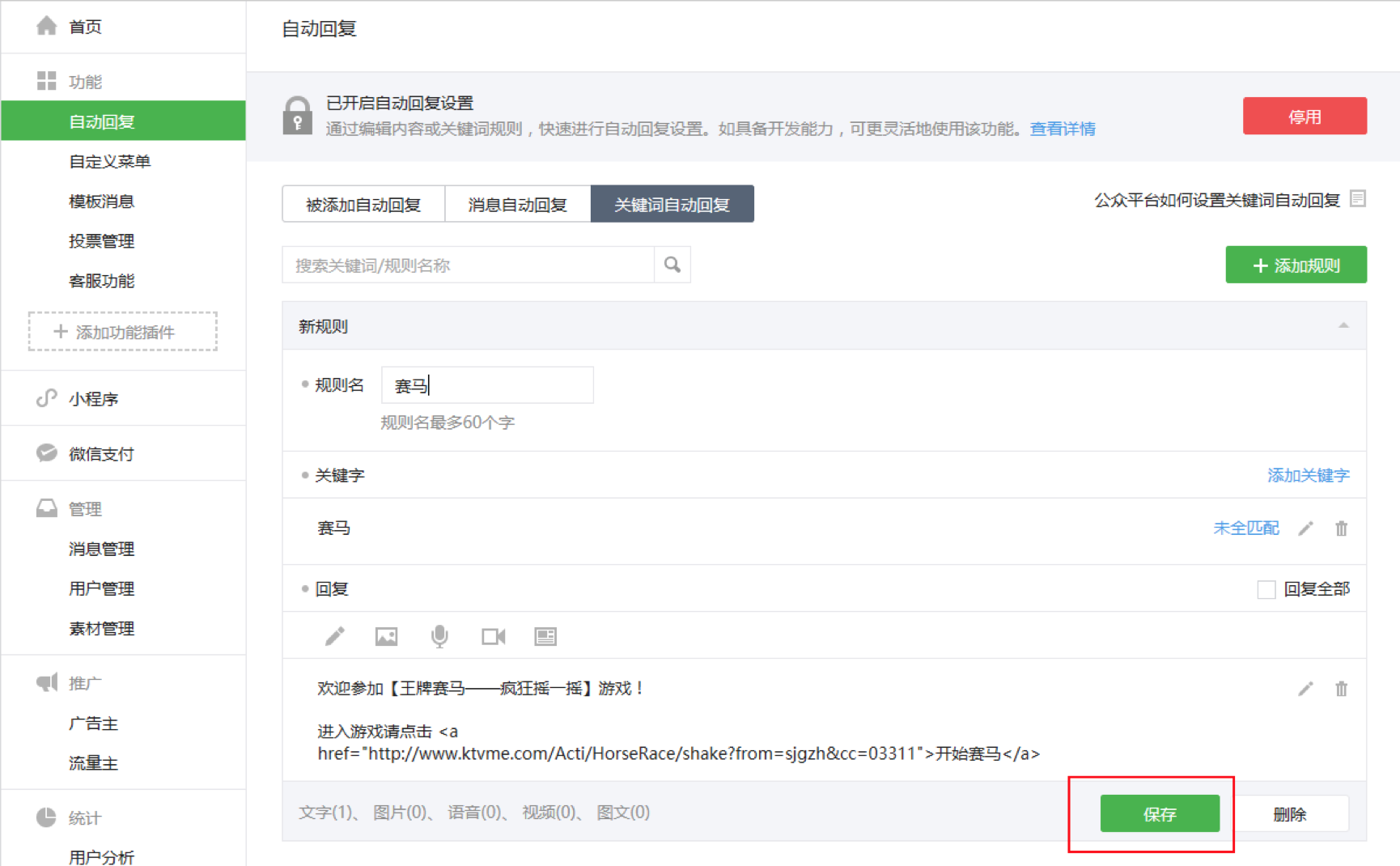Click the reply text 欢迎参加【王牌赛马——疯狂摇一摇】游戏！
Viewport: 1400px width, 866px height.
(482, 688)
